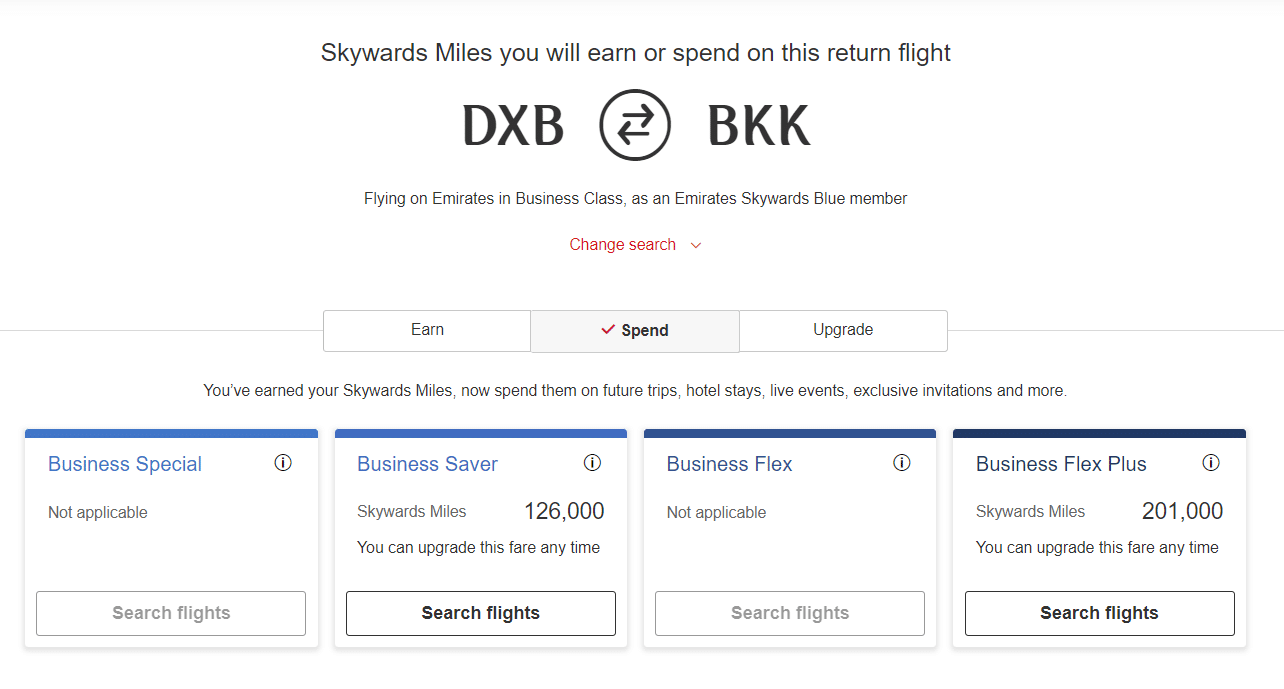The height and width of the screenshot is (689, 1284).
Task: Open the Upgrade tab
Action: click(x=843, y=330)
